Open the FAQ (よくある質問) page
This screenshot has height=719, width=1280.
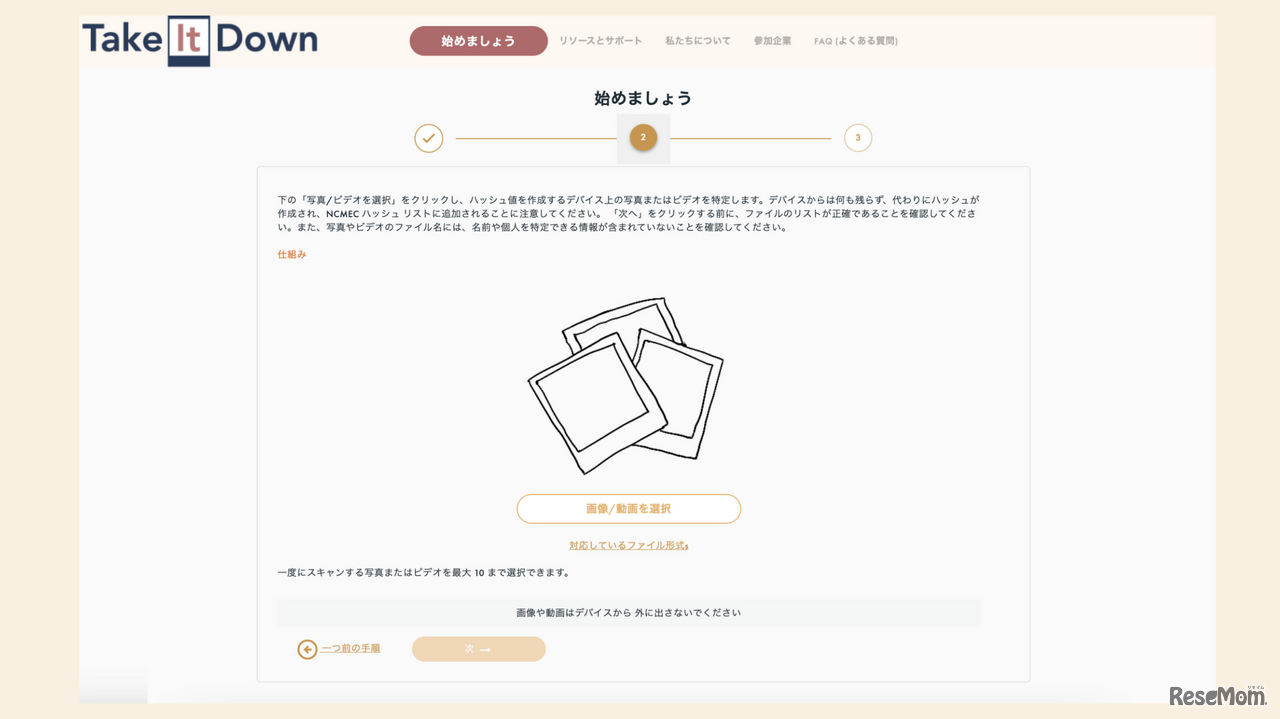click(x=856, y=41)
